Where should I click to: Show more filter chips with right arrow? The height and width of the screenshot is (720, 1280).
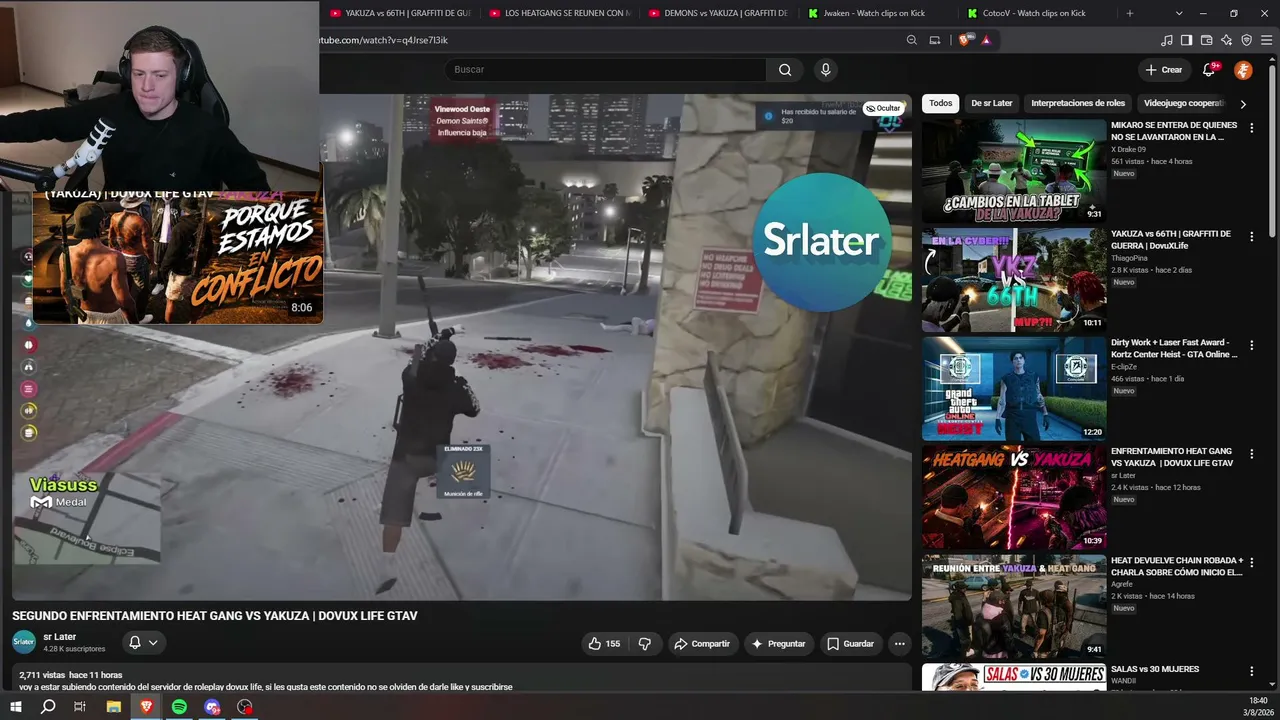[x=1243, y=103]
